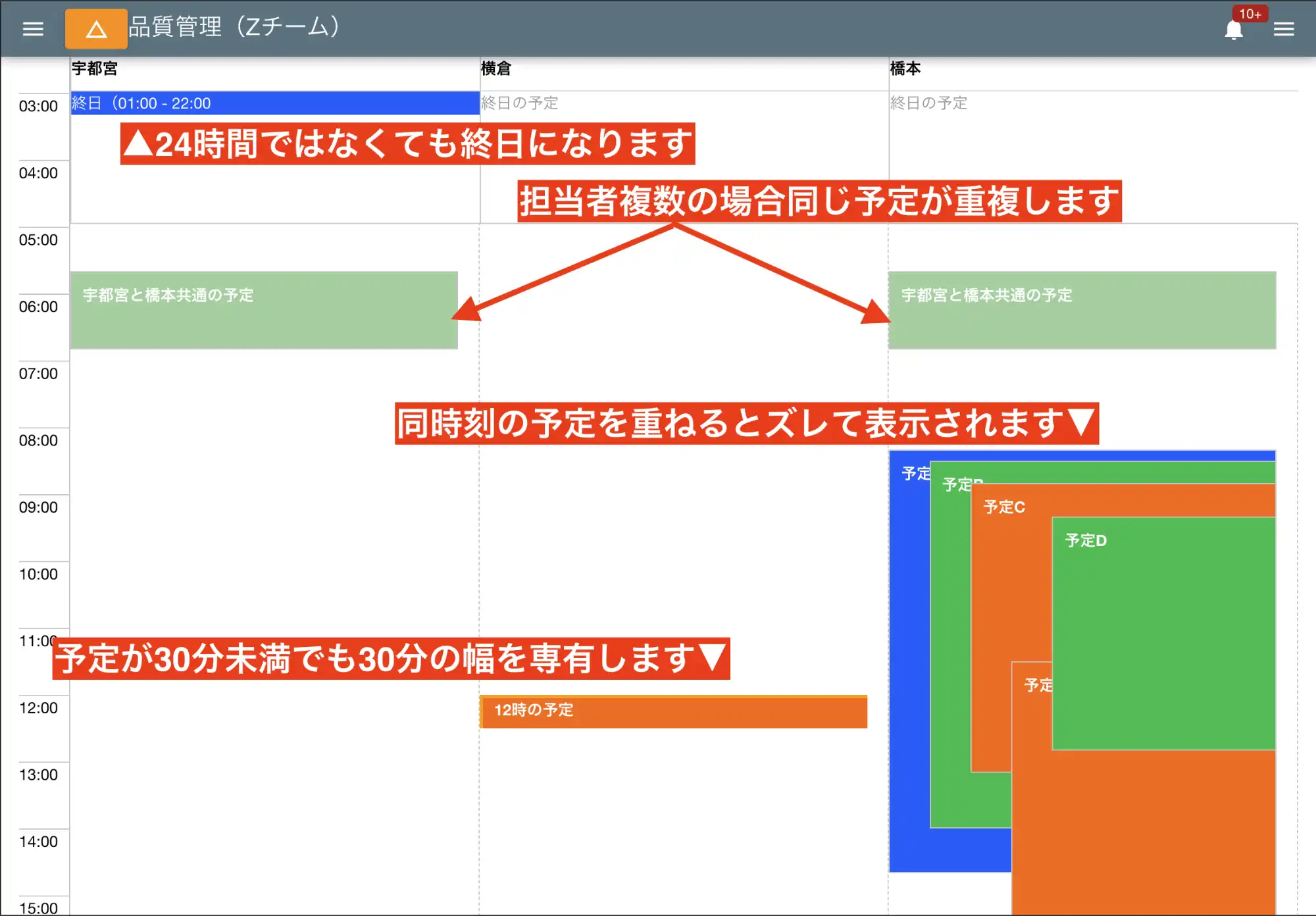Click the 08:00 time label
Image resolution: width=1316 pixels, height=916 pixels.
[38, 440]
